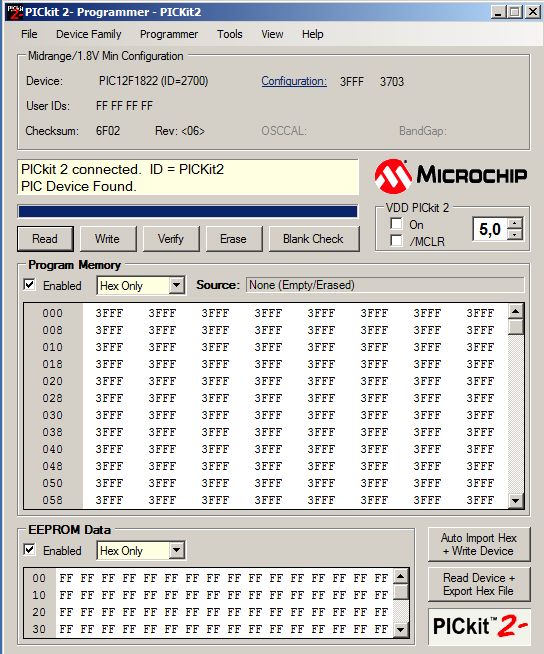Click the Program Memory address 020
544x654 pixels.
click(x=53, y=381)
